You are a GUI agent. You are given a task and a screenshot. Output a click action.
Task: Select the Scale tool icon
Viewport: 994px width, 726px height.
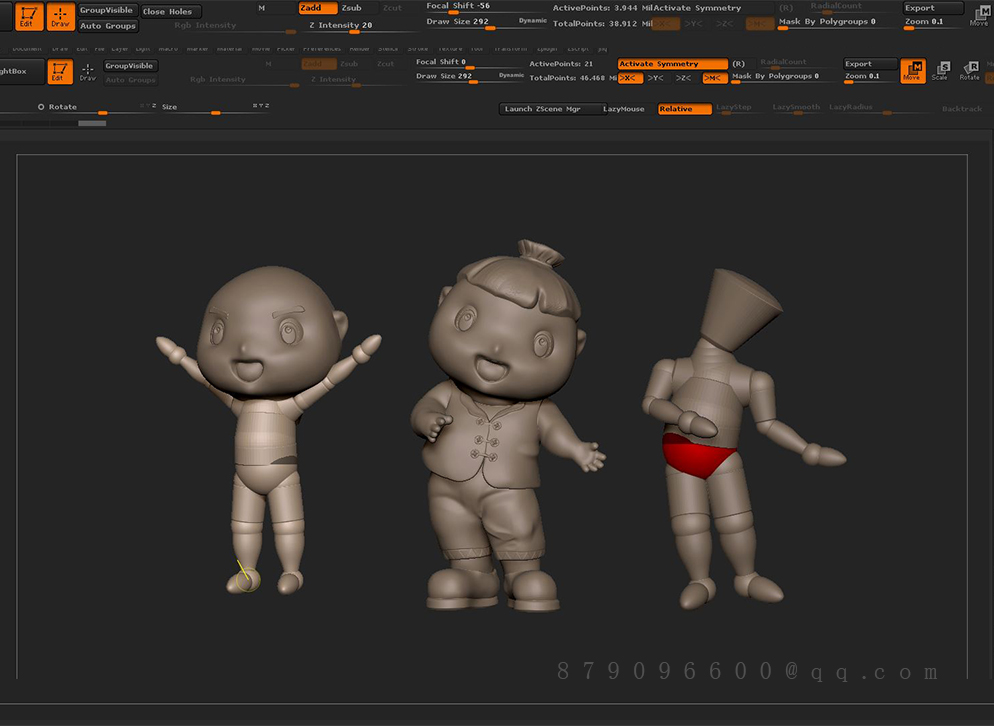[941, 70]
